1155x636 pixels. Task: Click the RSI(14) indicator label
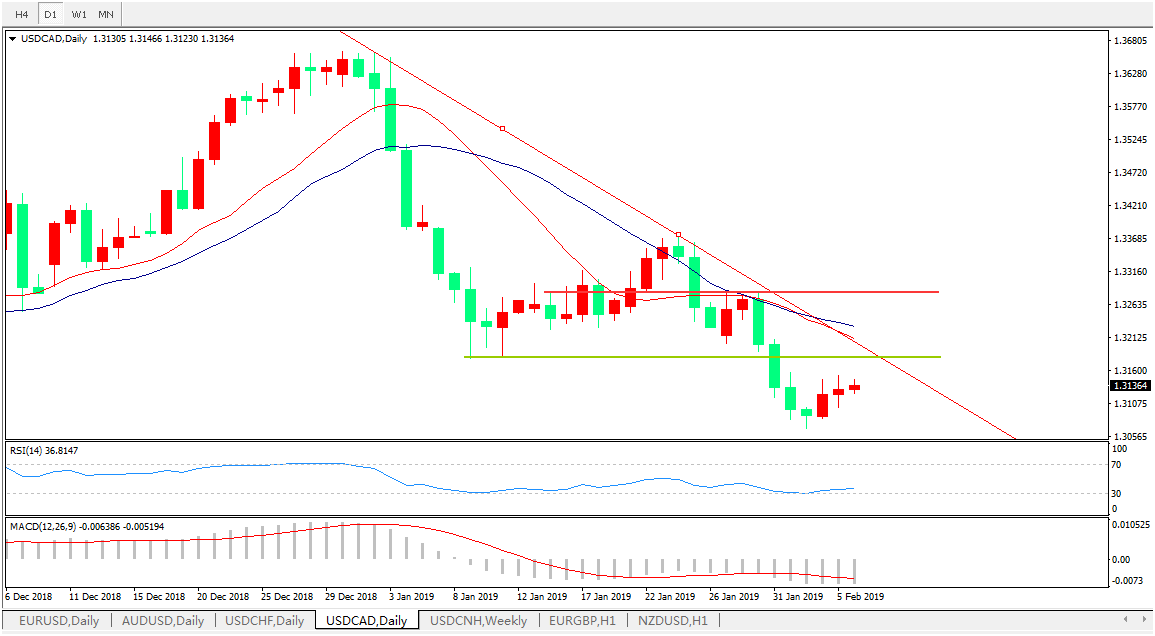(44, 451)
